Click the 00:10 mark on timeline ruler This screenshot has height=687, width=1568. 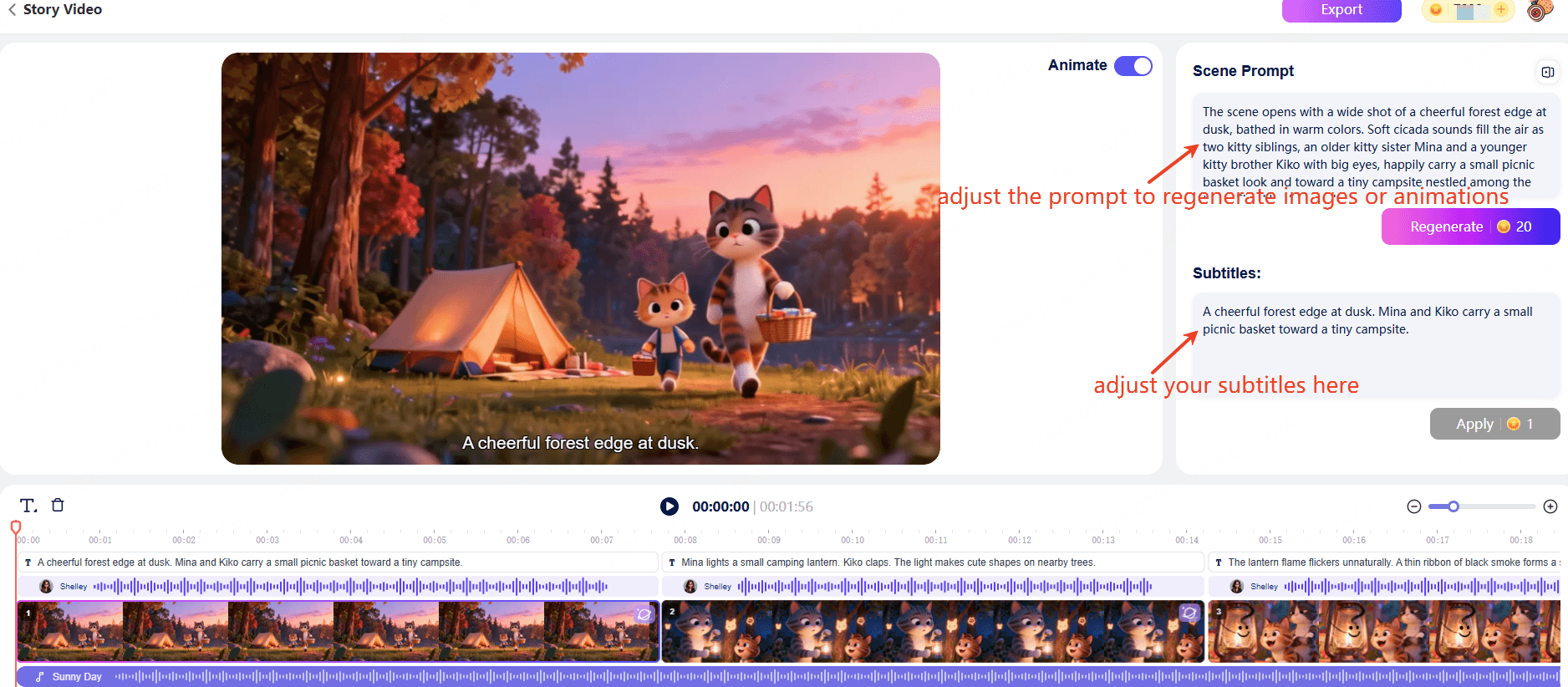click(853, 540)
